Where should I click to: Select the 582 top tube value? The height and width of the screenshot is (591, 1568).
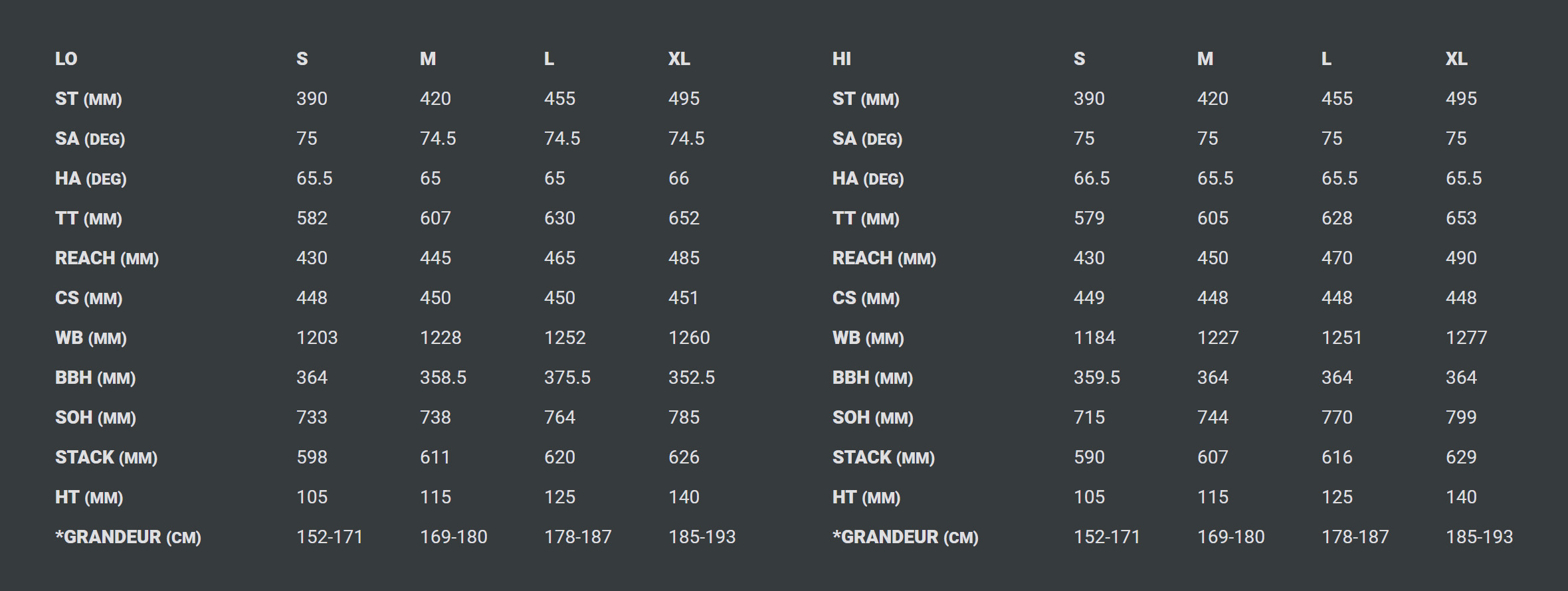click(x=312, y=218)
